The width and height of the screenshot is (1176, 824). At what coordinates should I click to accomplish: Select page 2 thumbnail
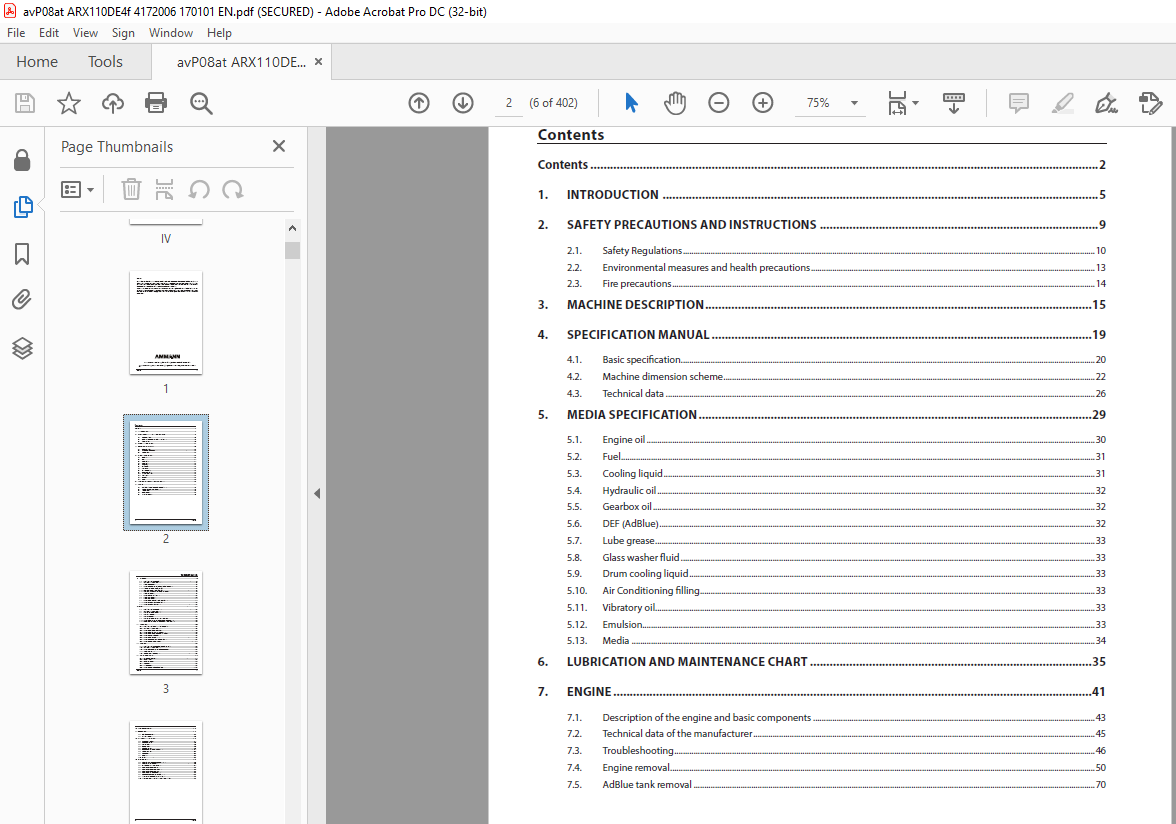coord(166,472)
